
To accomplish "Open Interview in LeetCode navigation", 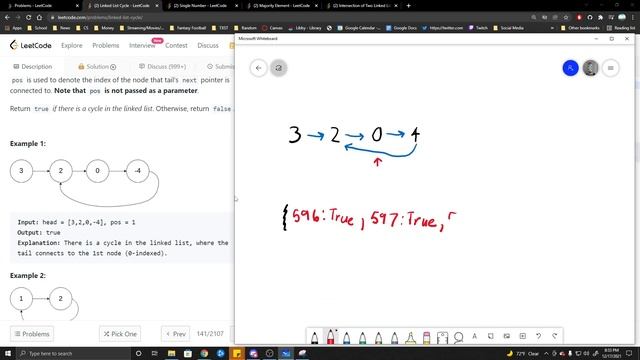I will pos(142,45).
